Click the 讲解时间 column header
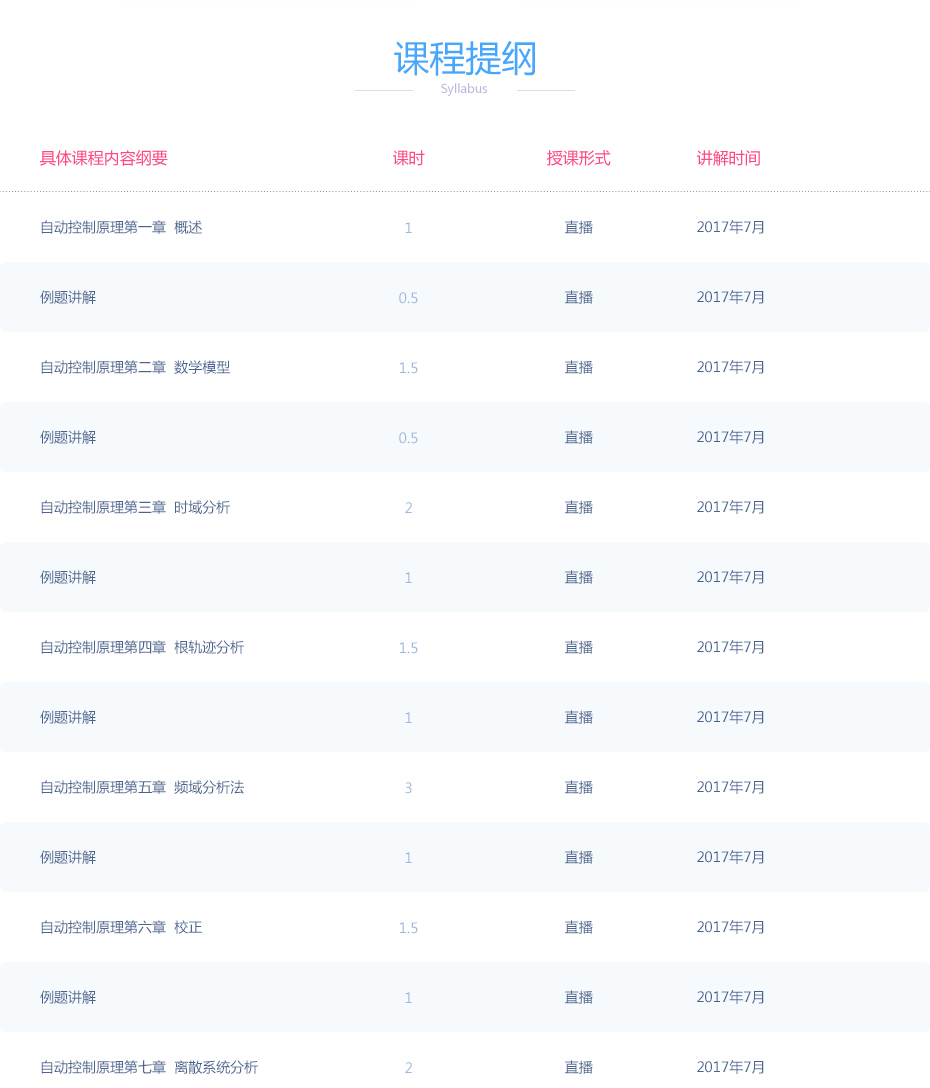Viewport: 930px width, 1088px height. 729,158
